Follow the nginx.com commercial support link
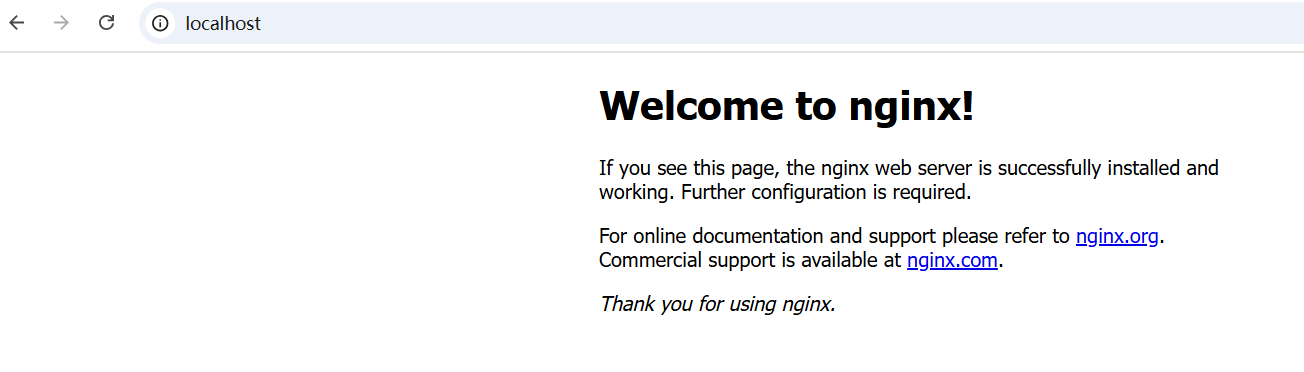The width and height of the screenshot is (1304, 372). pyautogui.click(x=952, y=261)
